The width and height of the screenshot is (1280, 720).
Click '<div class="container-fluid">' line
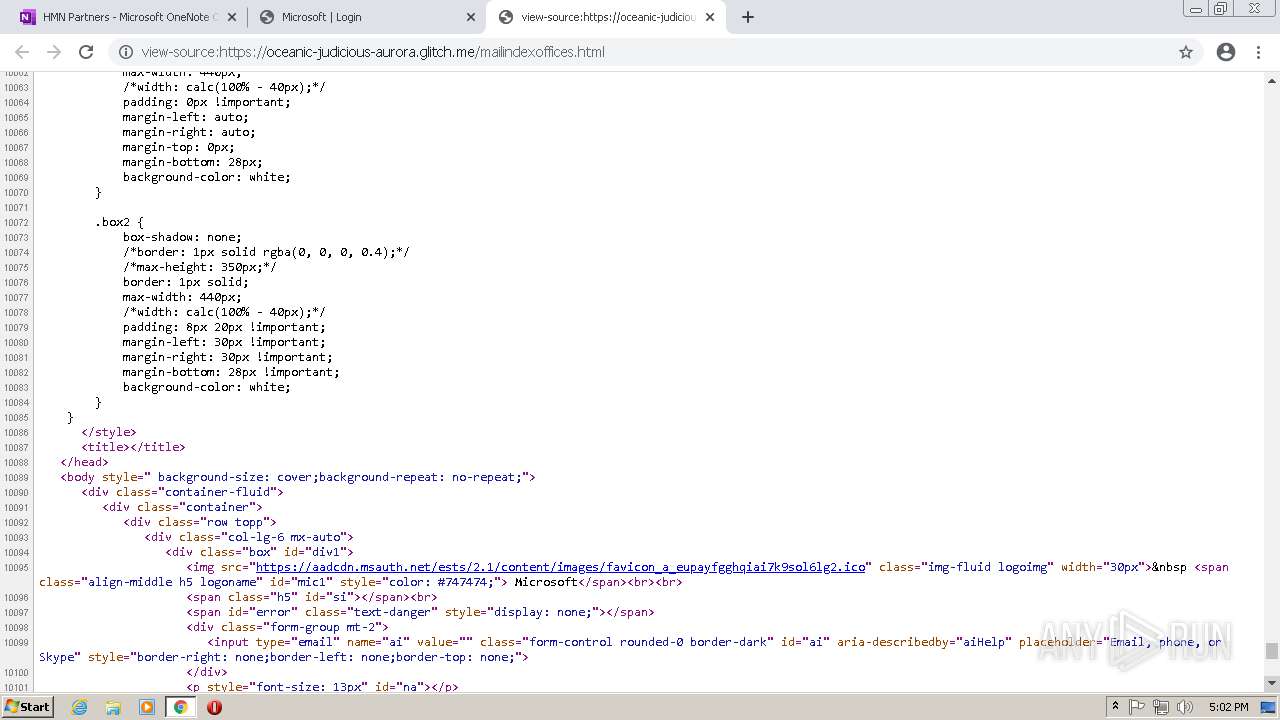[x=183, y=492]
